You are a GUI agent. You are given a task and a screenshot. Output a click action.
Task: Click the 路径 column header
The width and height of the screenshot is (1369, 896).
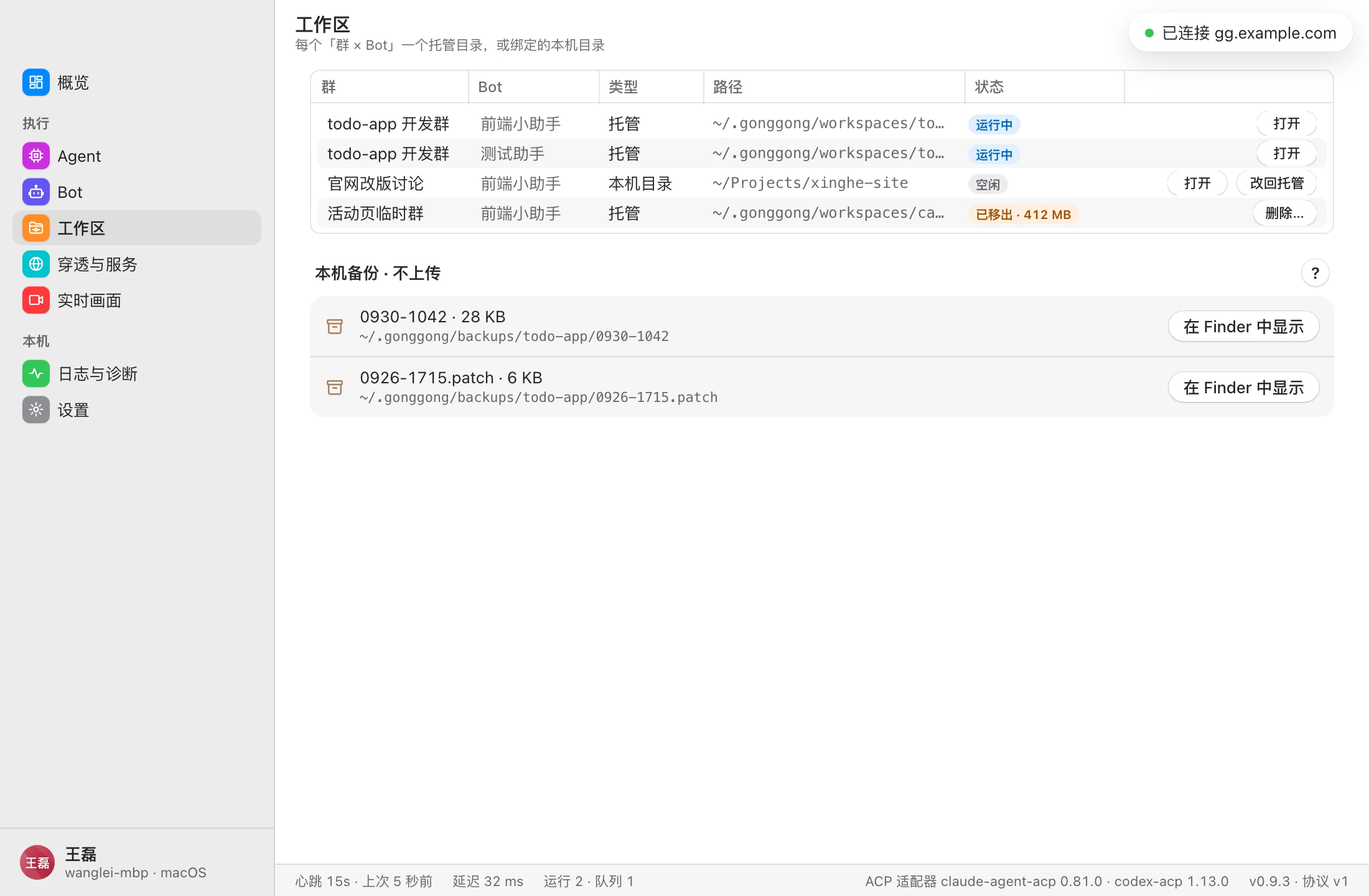click(x=727, y=87)
